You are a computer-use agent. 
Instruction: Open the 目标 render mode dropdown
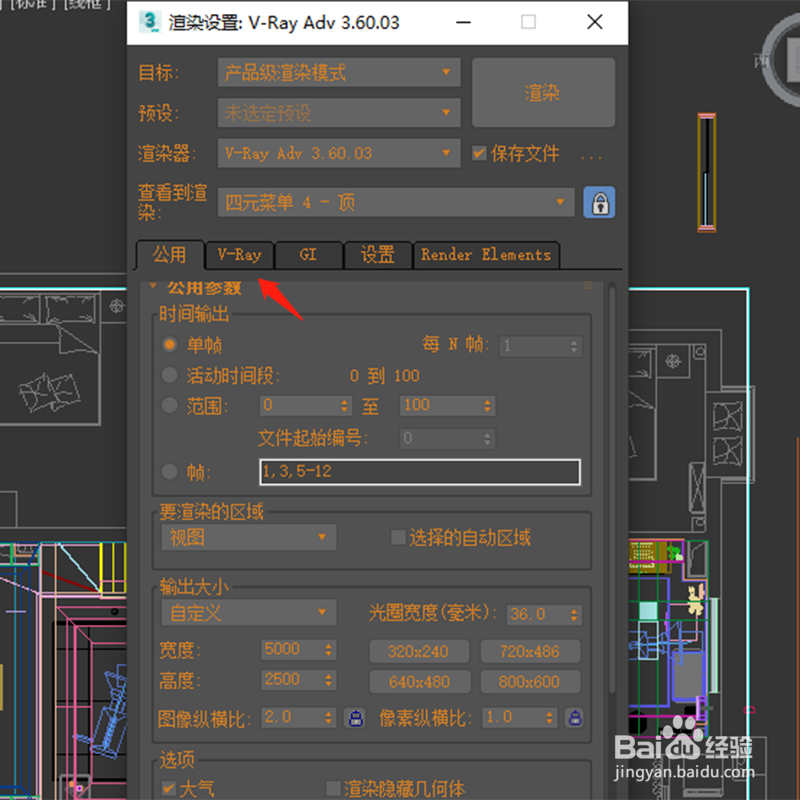339,72
